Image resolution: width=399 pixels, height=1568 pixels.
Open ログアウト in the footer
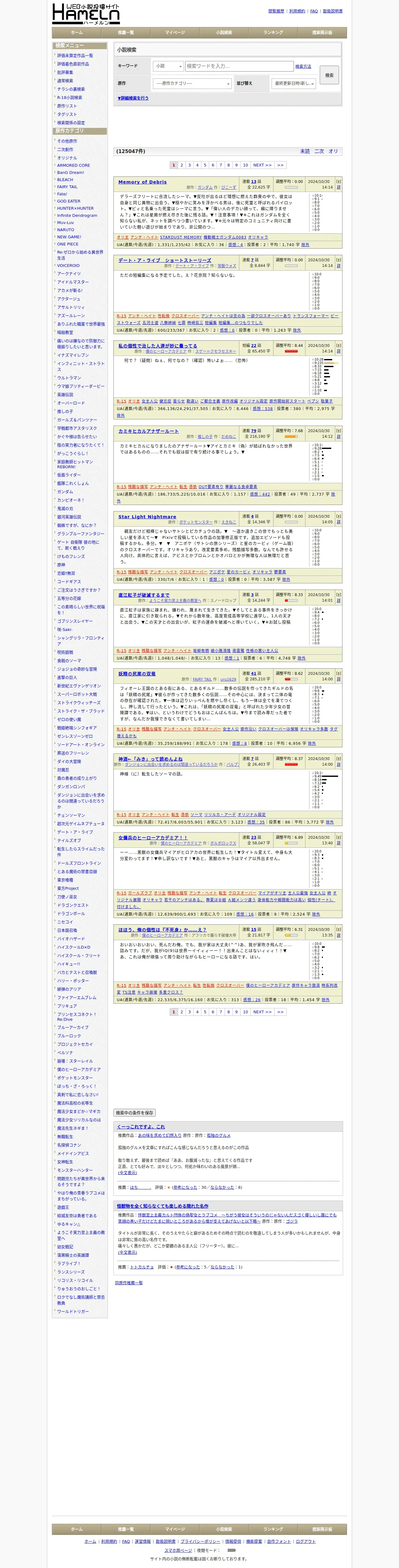[x=305, y=1541]
